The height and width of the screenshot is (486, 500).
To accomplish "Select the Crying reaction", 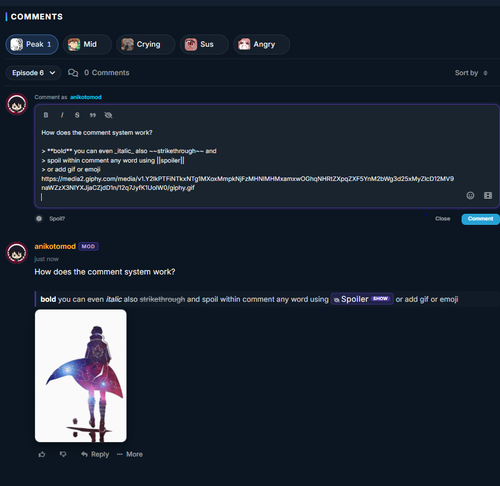I will pos(146,44).
